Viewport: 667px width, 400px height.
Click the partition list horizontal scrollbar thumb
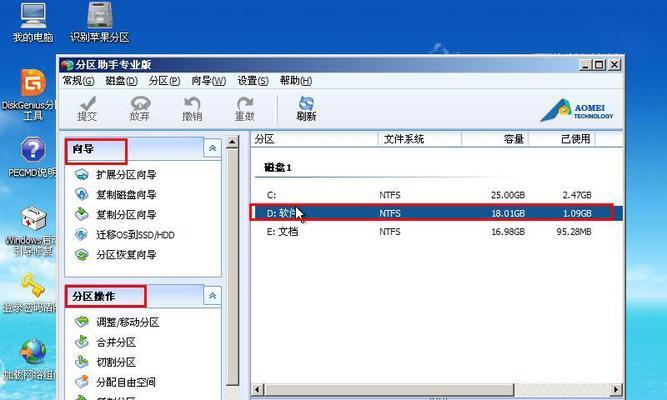coord(389,389)
